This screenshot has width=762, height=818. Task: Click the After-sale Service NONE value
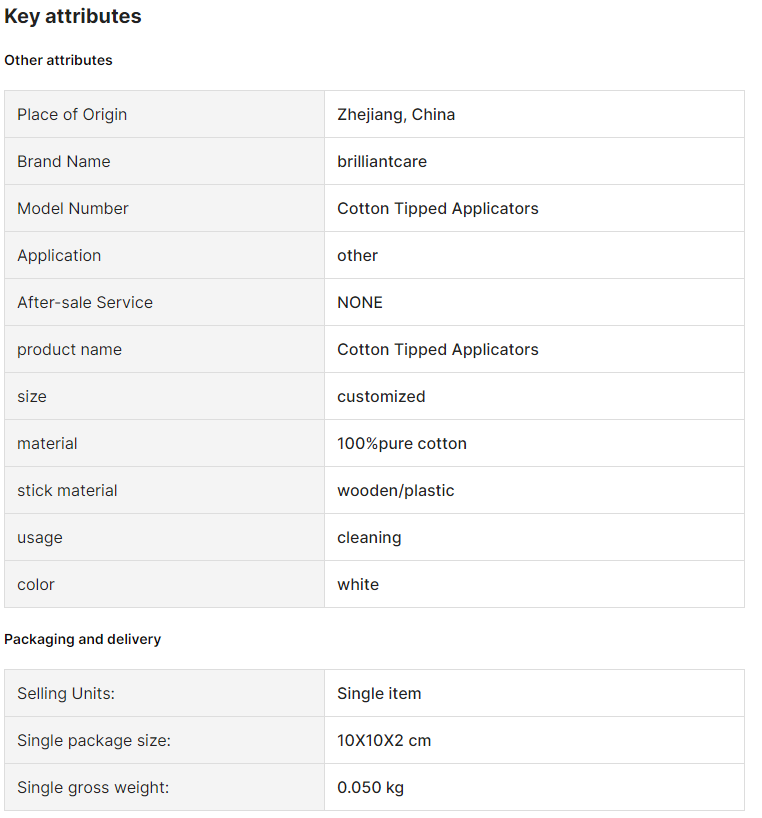click(360, 302)
